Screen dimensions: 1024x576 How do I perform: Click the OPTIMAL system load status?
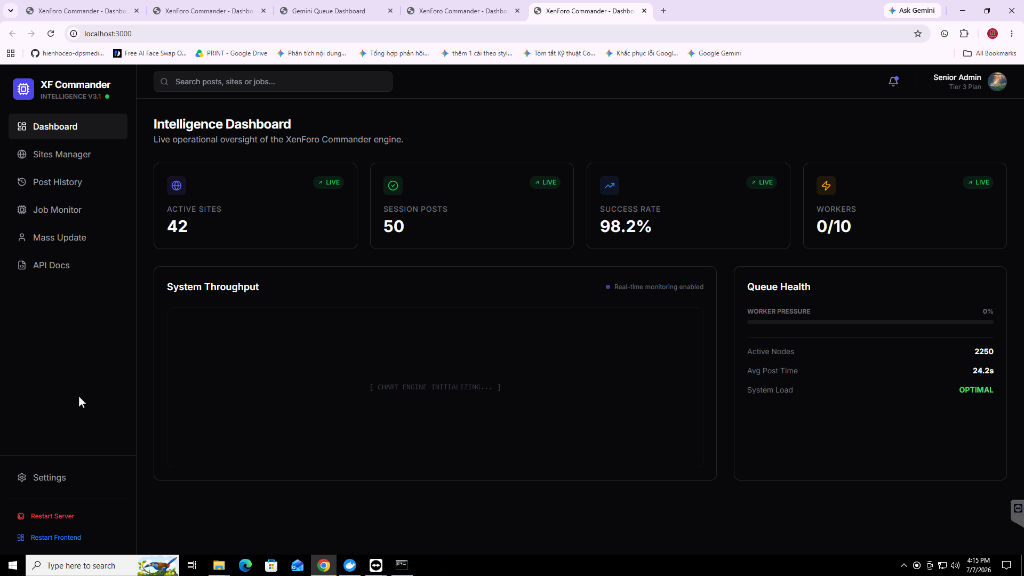pyautogui.click(x=976, y=390)
